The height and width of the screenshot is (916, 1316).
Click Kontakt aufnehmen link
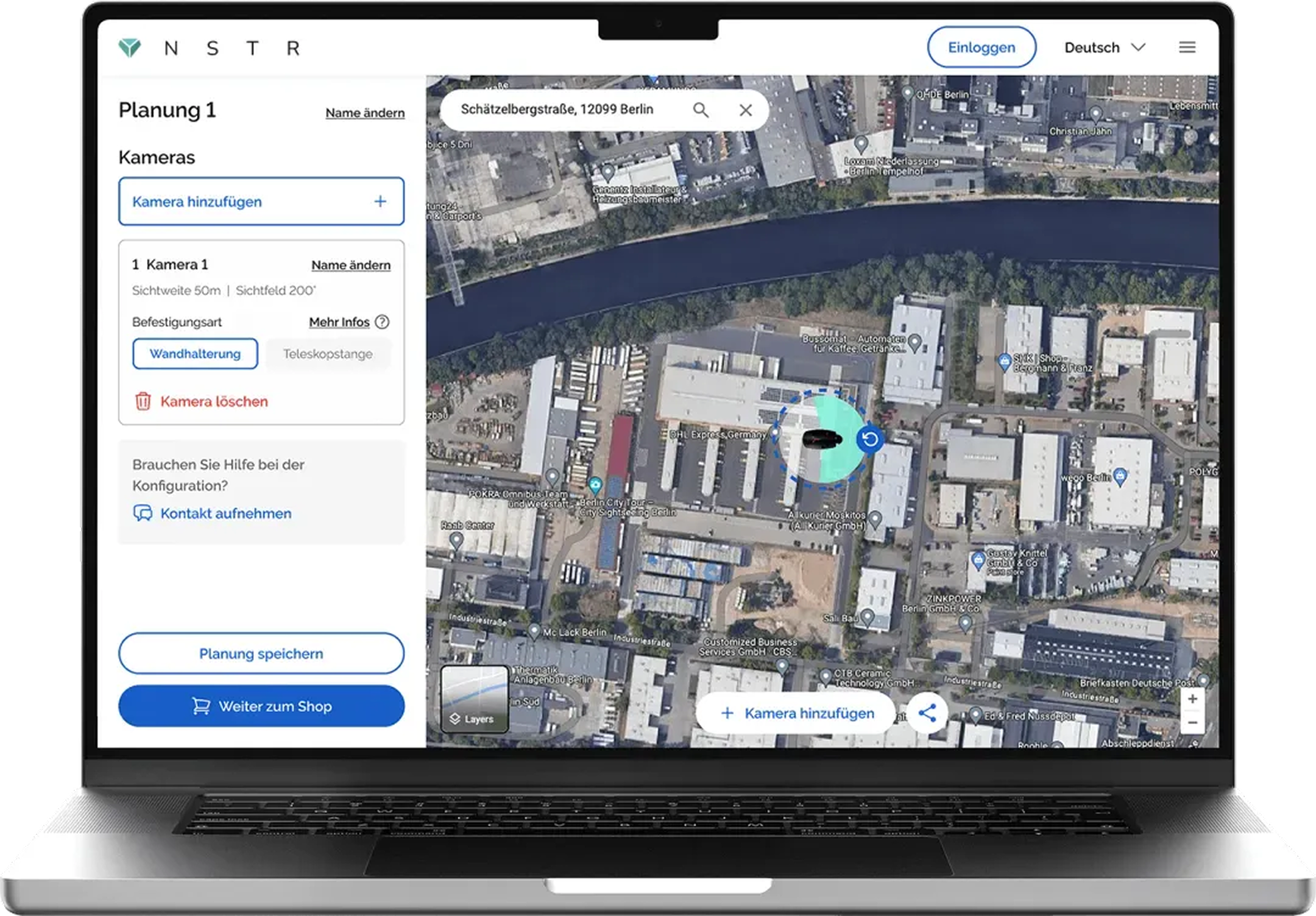[x=226, y=513]
